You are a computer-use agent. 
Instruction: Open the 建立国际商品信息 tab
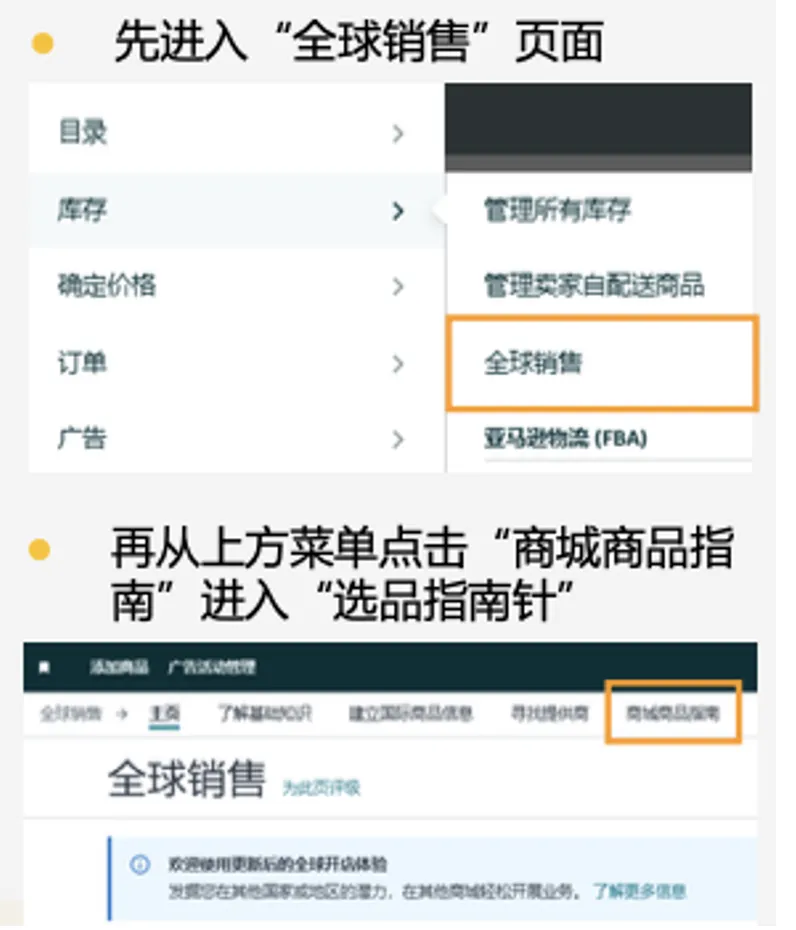pos(410,714)
